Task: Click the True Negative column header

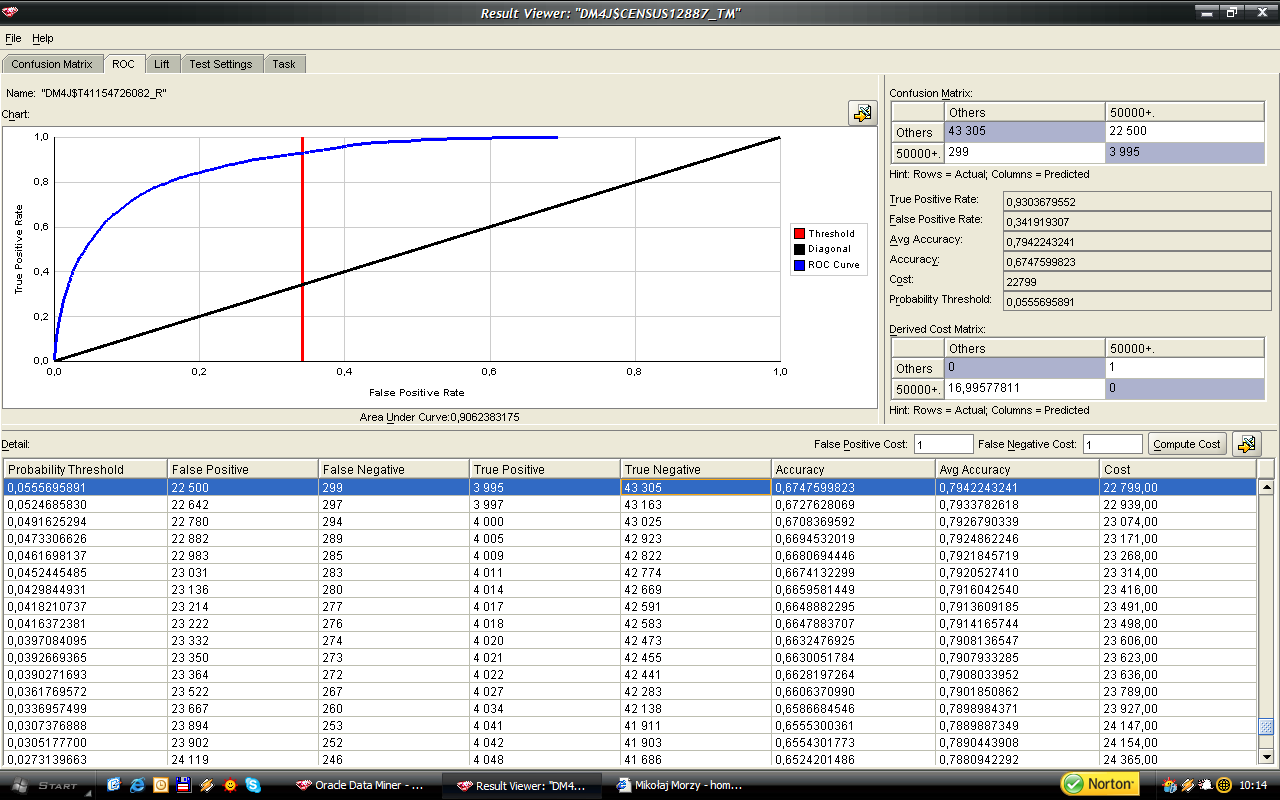Action: coord(695,469)
